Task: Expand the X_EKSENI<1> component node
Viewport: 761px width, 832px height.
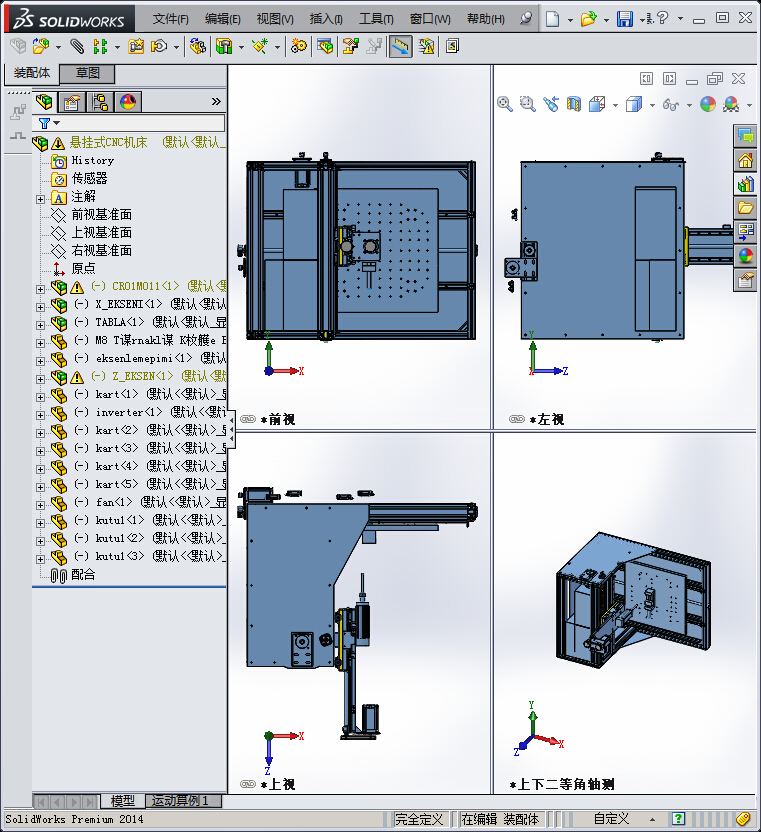Action: (x=40, y=307)
